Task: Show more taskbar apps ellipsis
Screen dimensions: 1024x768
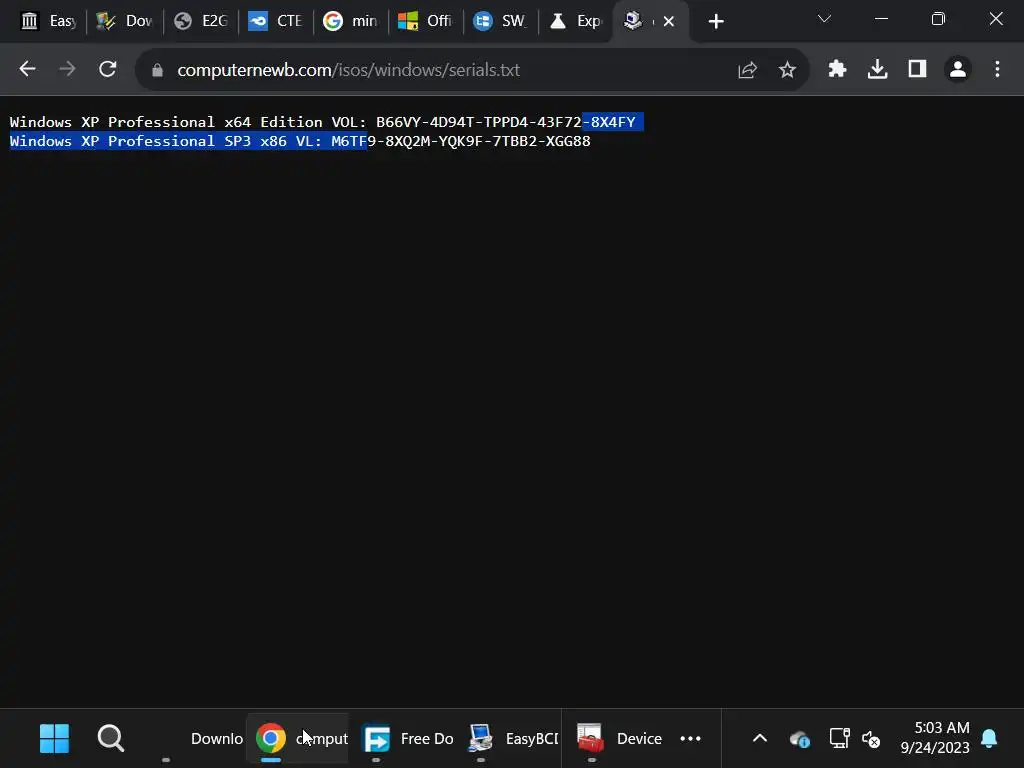Action: [690, 739]
